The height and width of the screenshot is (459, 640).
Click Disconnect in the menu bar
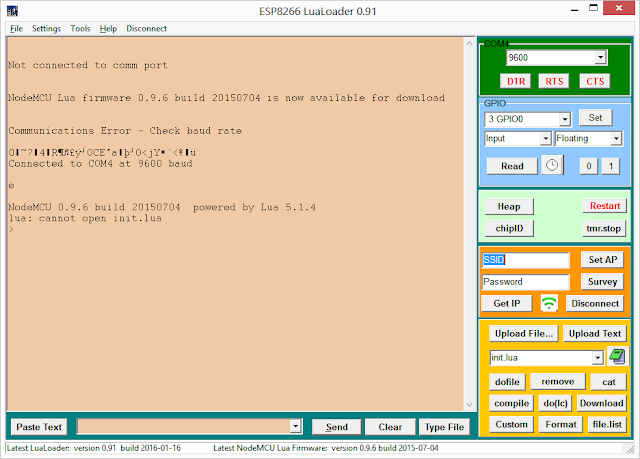pyautogui.click(x=147, y=29)
